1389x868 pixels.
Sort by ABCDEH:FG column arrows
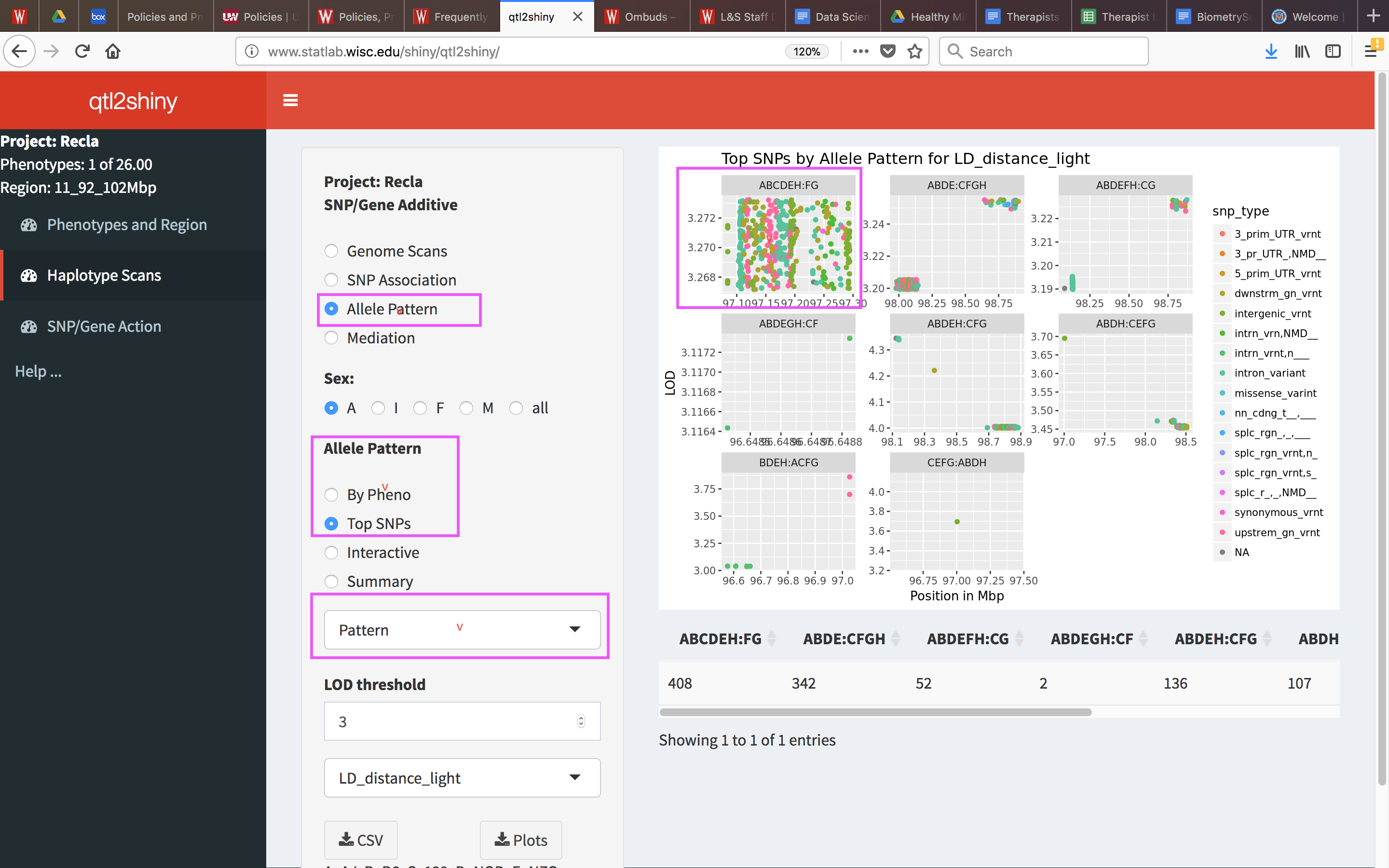coord(772,638)
